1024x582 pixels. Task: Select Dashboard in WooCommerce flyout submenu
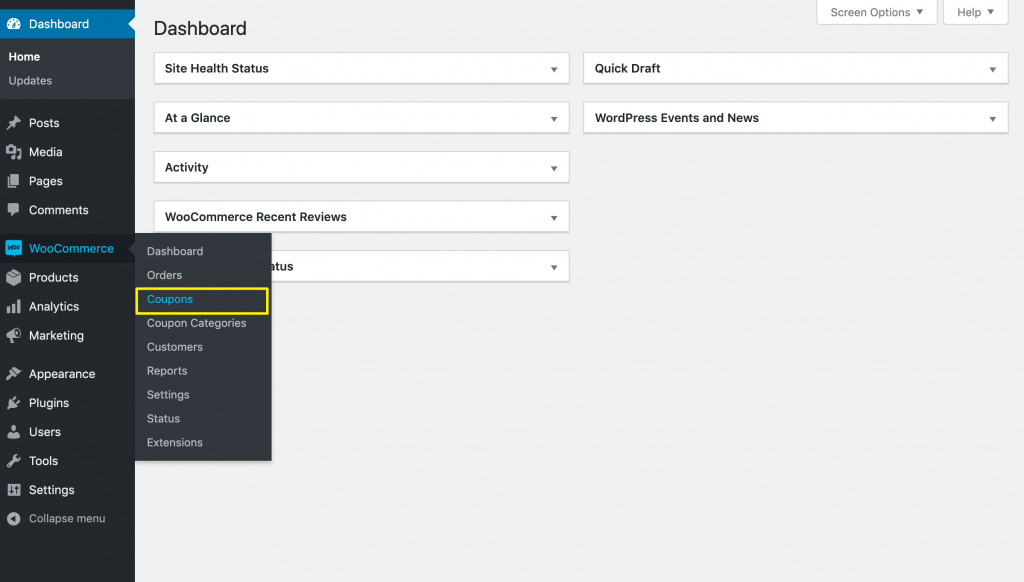click(x=175, y=251)
